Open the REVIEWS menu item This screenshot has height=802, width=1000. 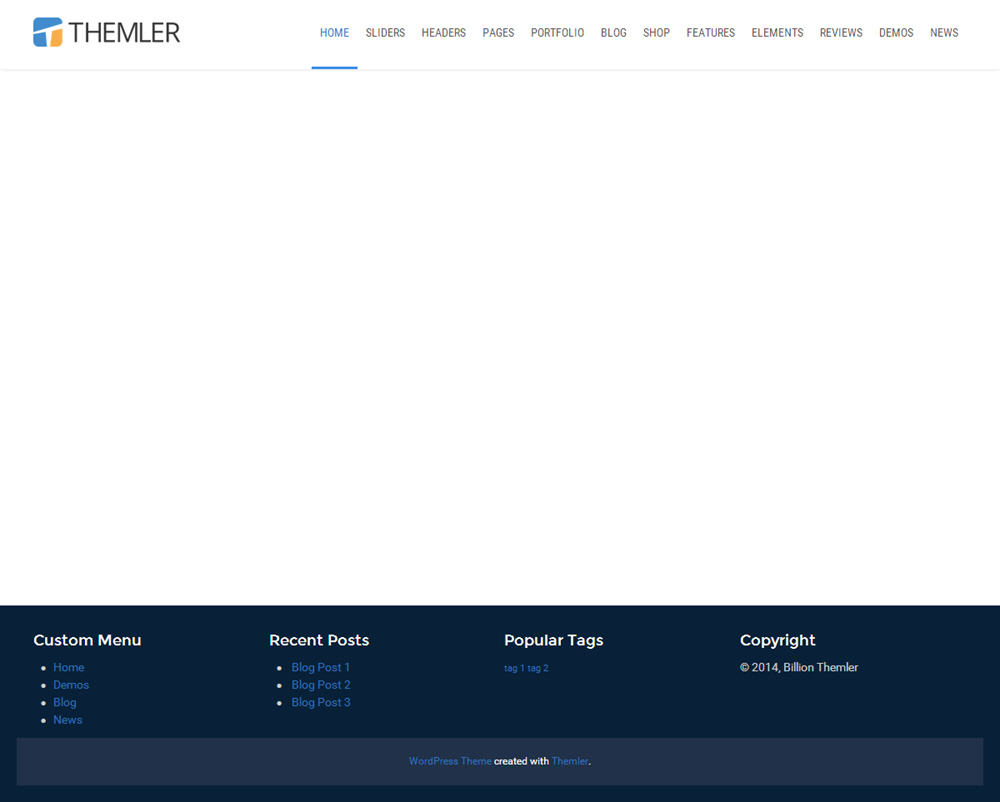841,33
